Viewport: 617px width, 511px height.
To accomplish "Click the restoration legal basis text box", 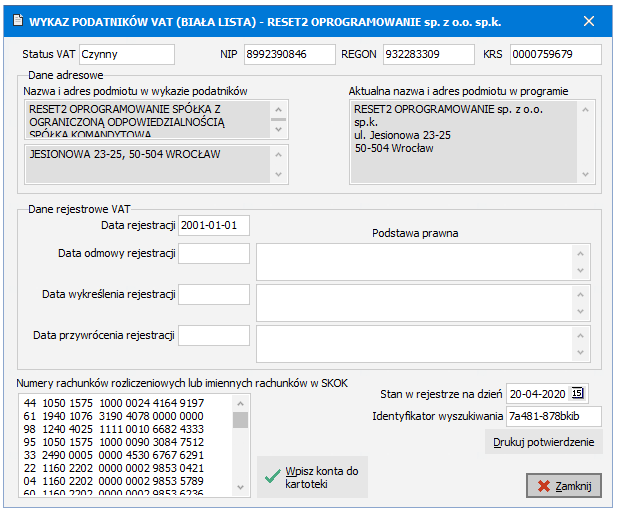I will (x=423, y=344).
